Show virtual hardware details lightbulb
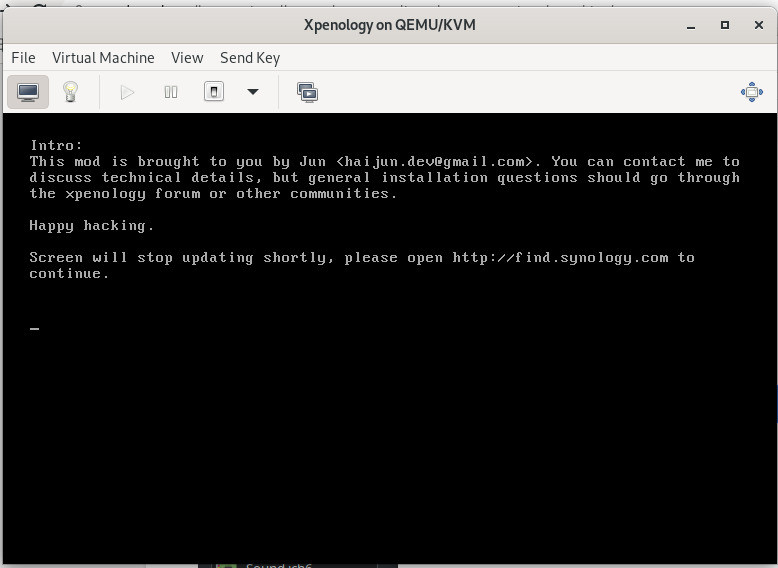The width and height of the screenshot is (778, 568). pos(70,92)
